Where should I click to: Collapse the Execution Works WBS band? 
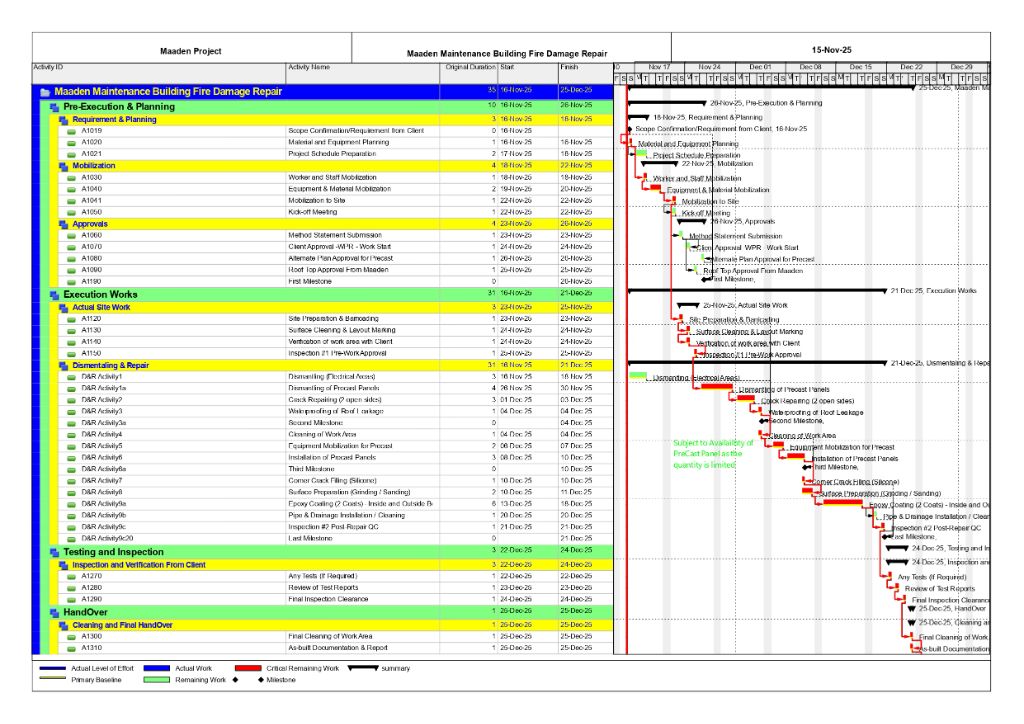55,295
